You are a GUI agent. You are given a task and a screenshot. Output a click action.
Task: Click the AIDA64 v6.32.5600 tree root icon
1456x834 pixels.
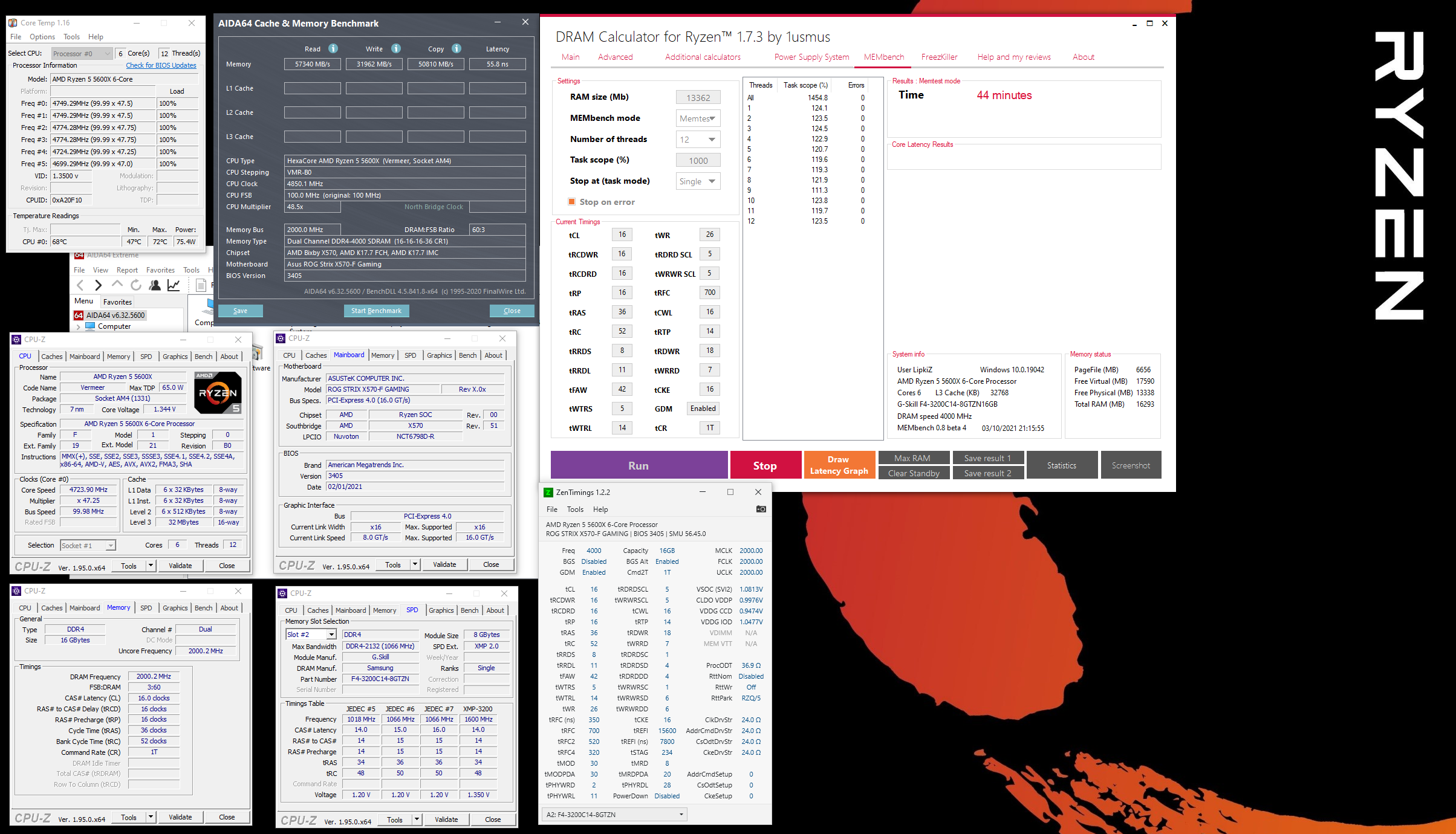pos(79,315)
